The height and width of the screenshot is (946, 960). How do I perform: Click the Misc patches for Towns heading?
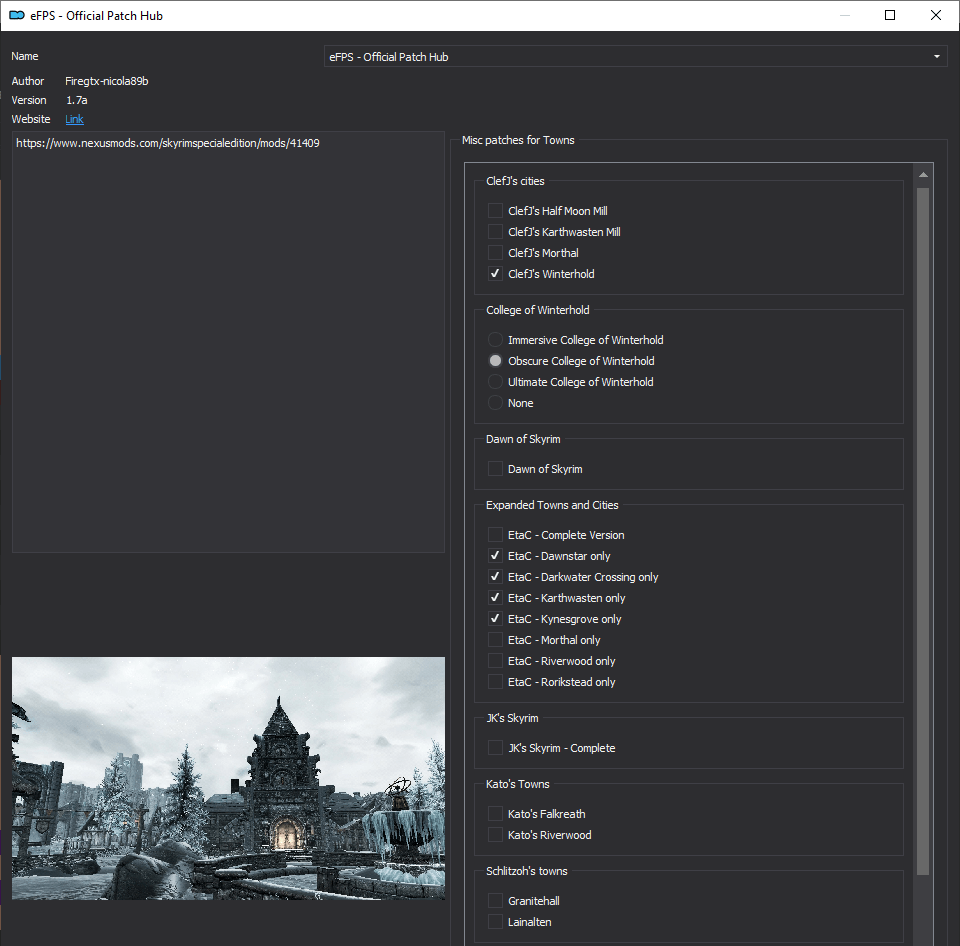518,140
